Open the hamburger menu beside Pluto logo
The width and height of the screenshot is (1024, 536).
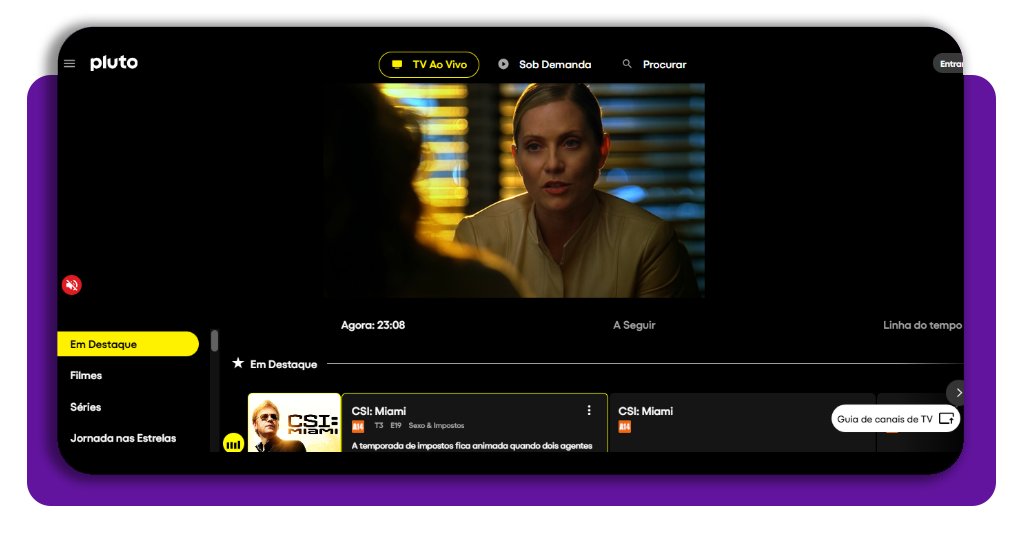pyautogui.click(x=69, y=64)
